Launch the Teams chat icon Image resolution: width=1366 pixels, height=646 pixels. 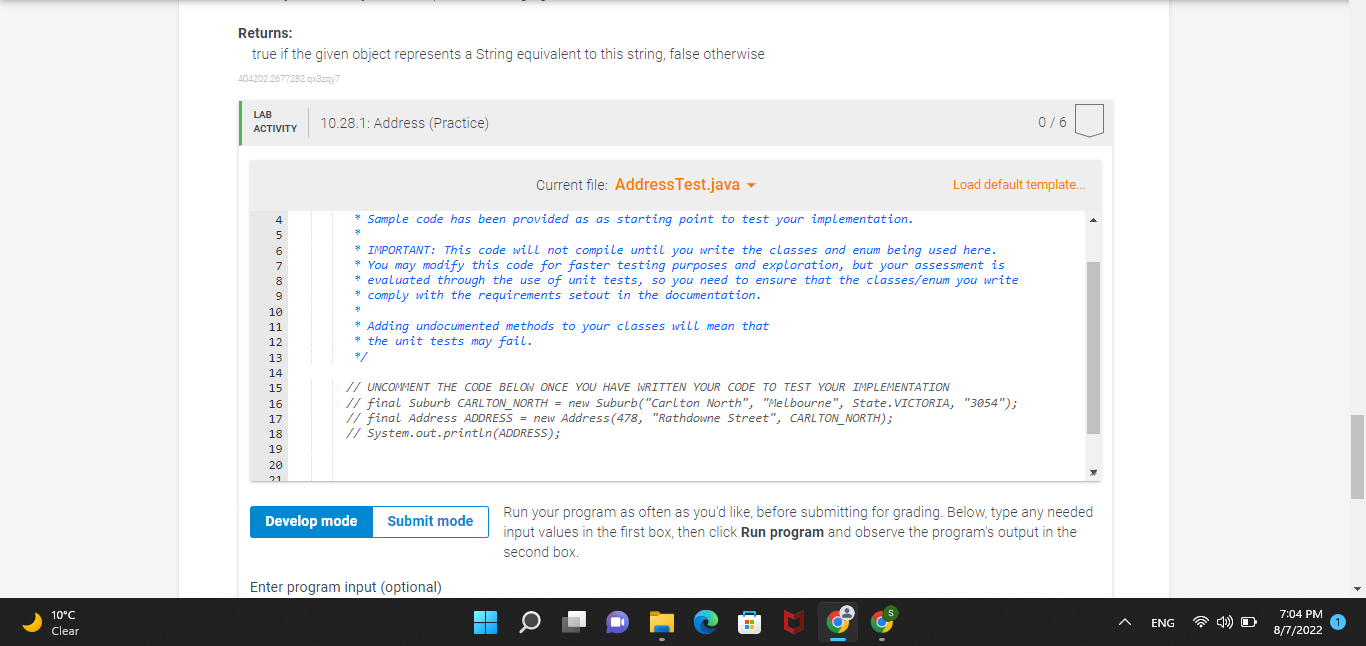point(618,622)
